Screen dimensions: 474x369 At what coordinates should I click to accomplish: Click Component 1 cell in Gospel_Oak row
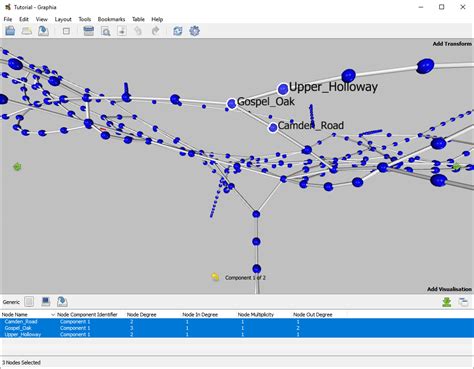click(75, 328)
